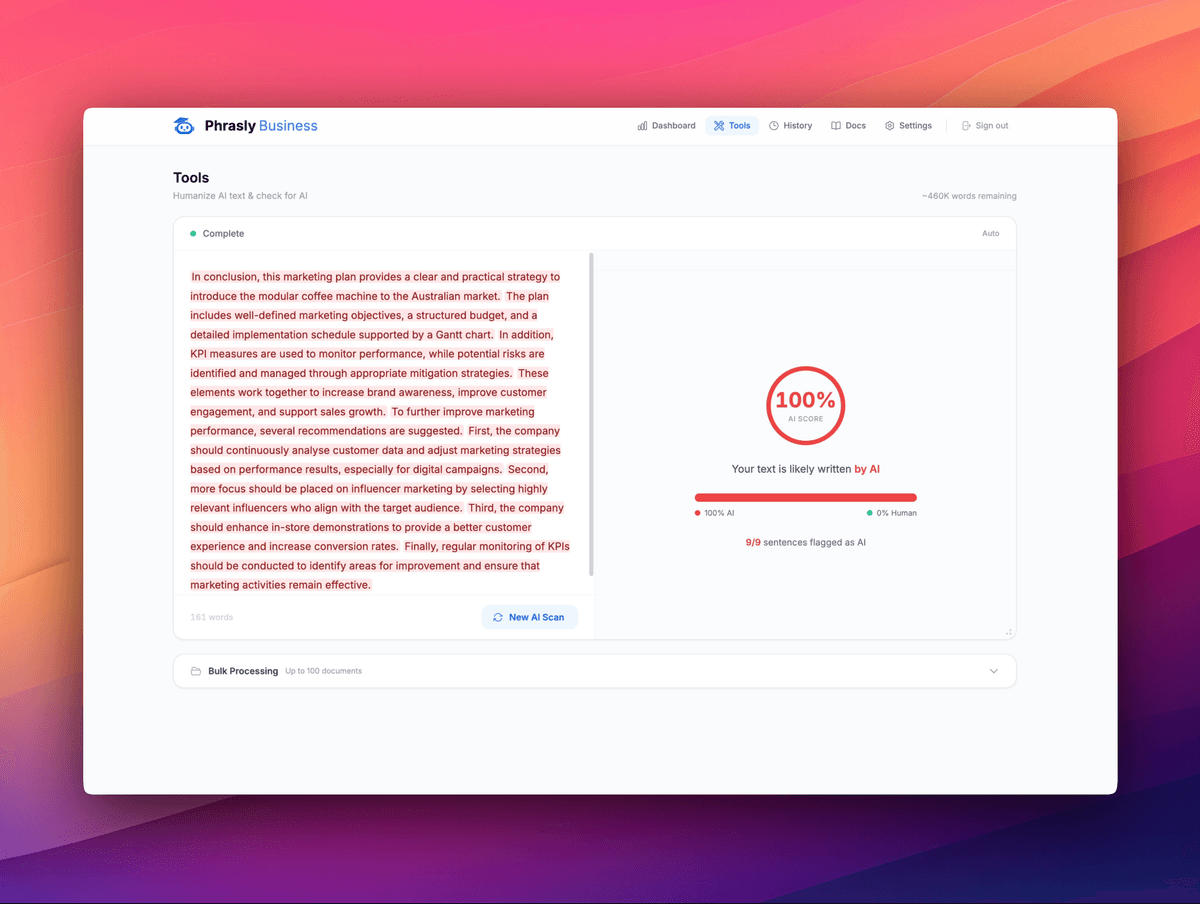1200x904 pixels.
Task: Click the 'AI SCORE' label inside the circle
Action: 806,419
